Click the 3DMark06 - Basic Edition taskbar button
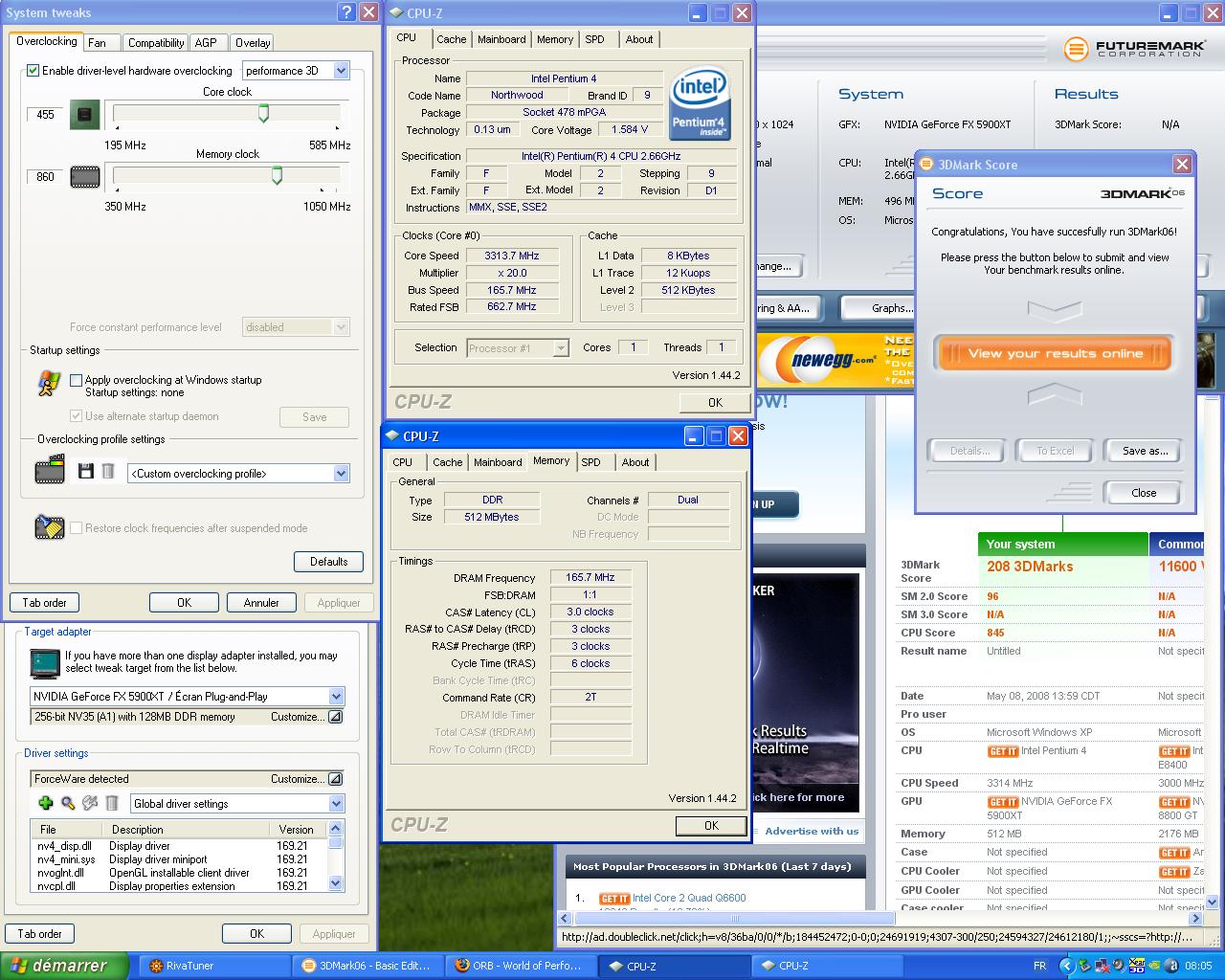 coord(367,966)
